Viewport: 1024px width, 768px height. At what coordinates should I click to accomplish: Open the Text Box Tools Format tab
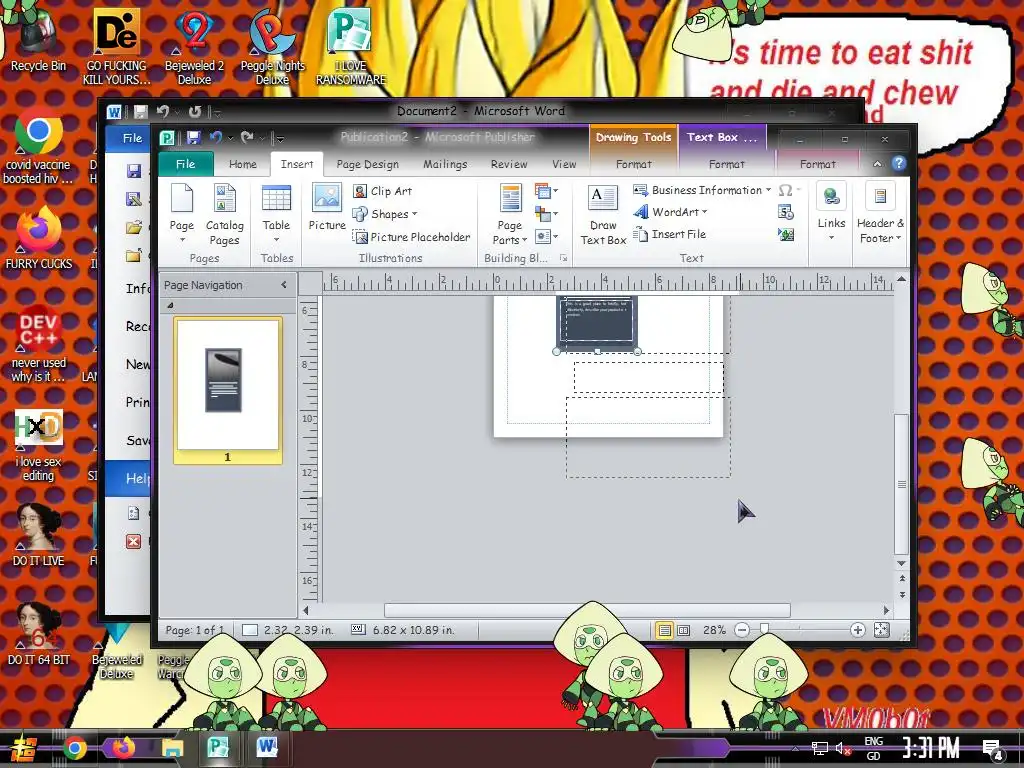(x=726, y=164)
